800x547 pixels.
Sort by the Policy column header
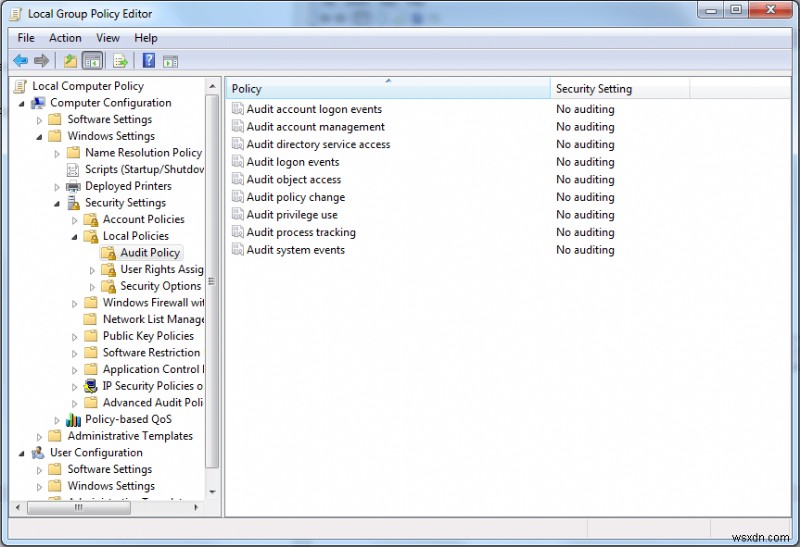388,88
